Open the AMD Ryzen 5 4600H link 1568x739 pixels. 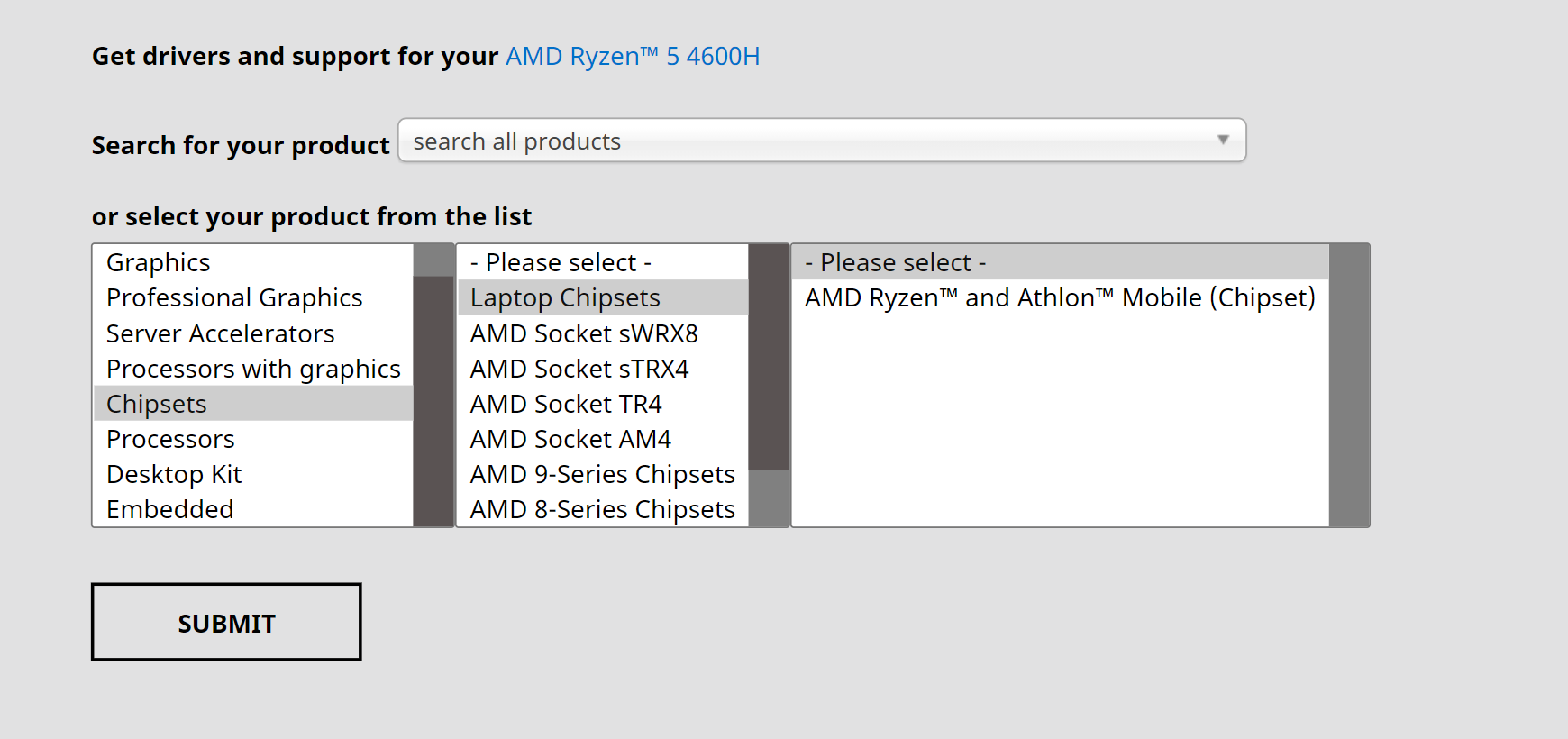633,56
